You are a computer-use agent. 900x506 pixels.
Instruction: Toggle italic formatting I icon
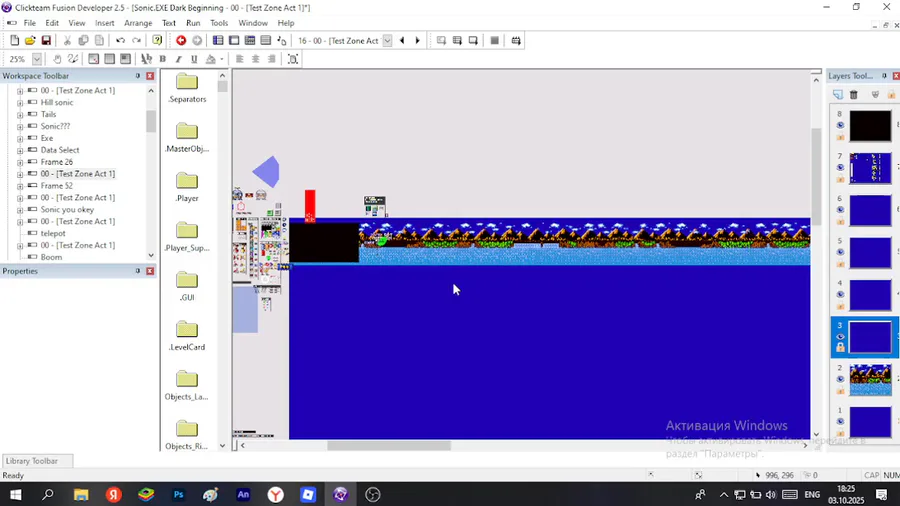pos(179,59)
